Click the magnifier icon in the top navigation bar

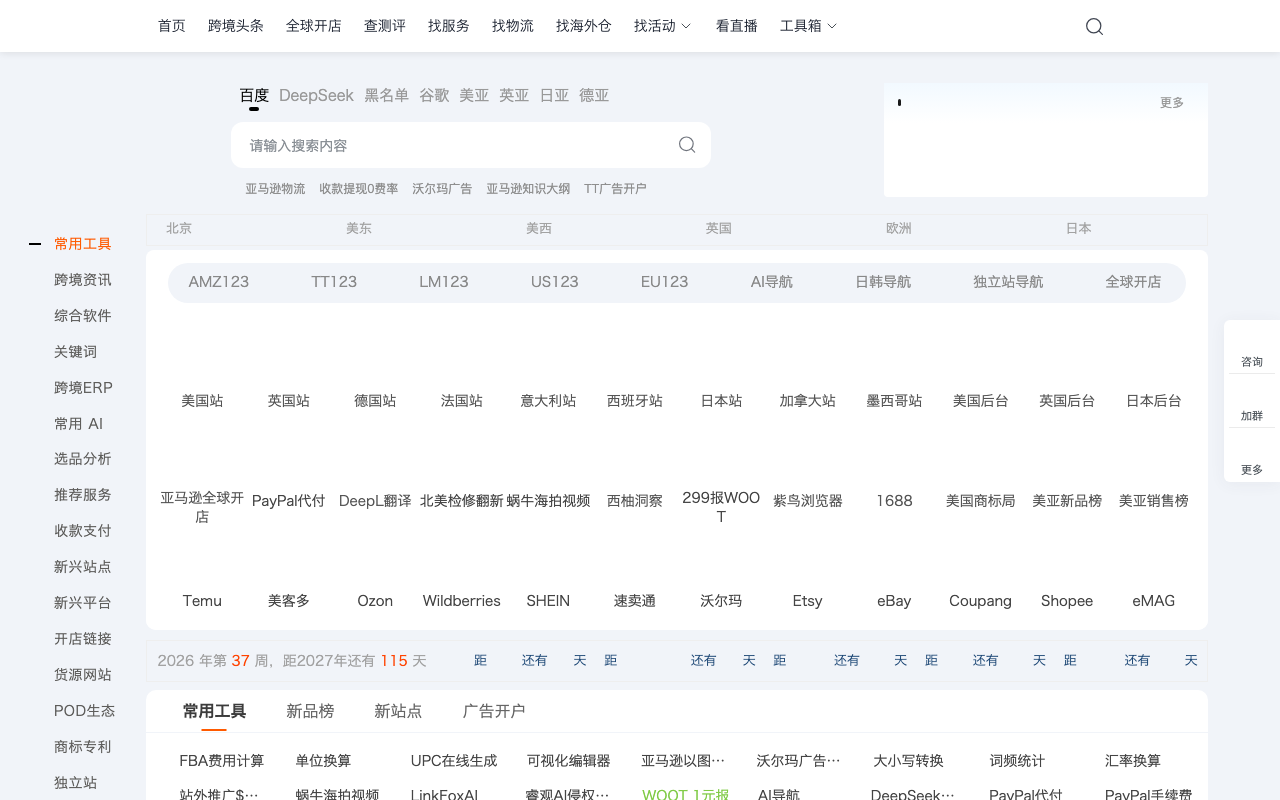click(1094, 26)
